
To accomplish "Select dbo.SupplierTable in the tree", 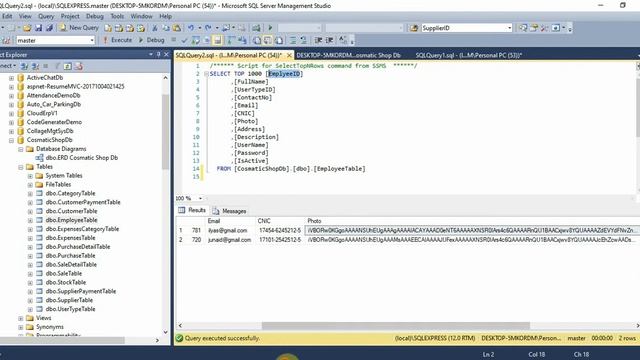I will point(69,300).
